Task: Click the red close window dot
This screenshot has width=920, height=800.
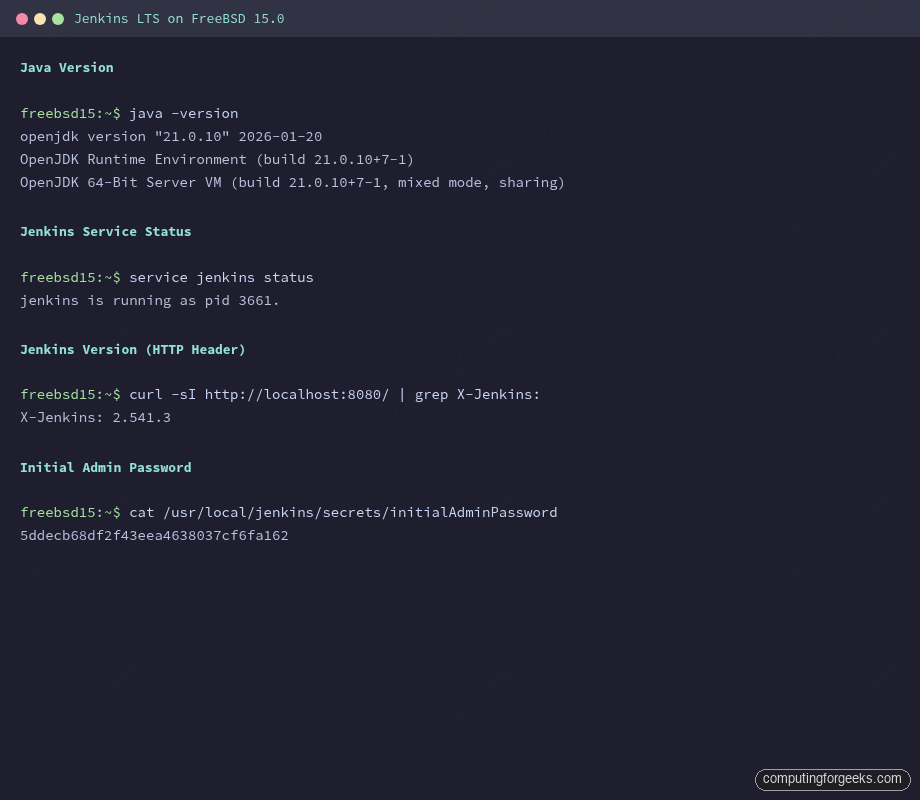Action: point(22,19)
